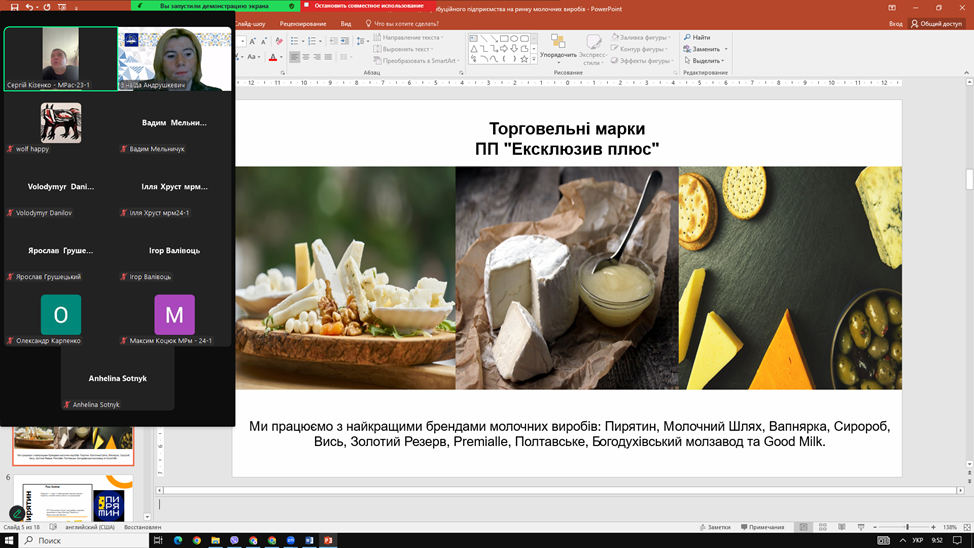This screenshot has height=548, width=974.
Task: Switch to Slide Sorter view
Action: [x=822, y=527]
